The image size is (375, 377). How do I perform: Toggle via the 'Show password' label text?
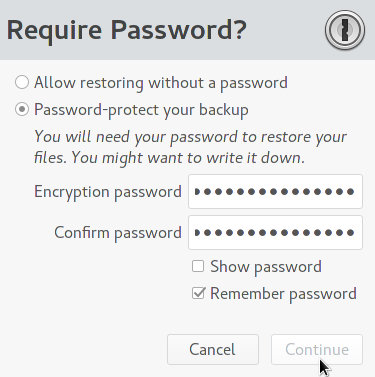(266, 267)
